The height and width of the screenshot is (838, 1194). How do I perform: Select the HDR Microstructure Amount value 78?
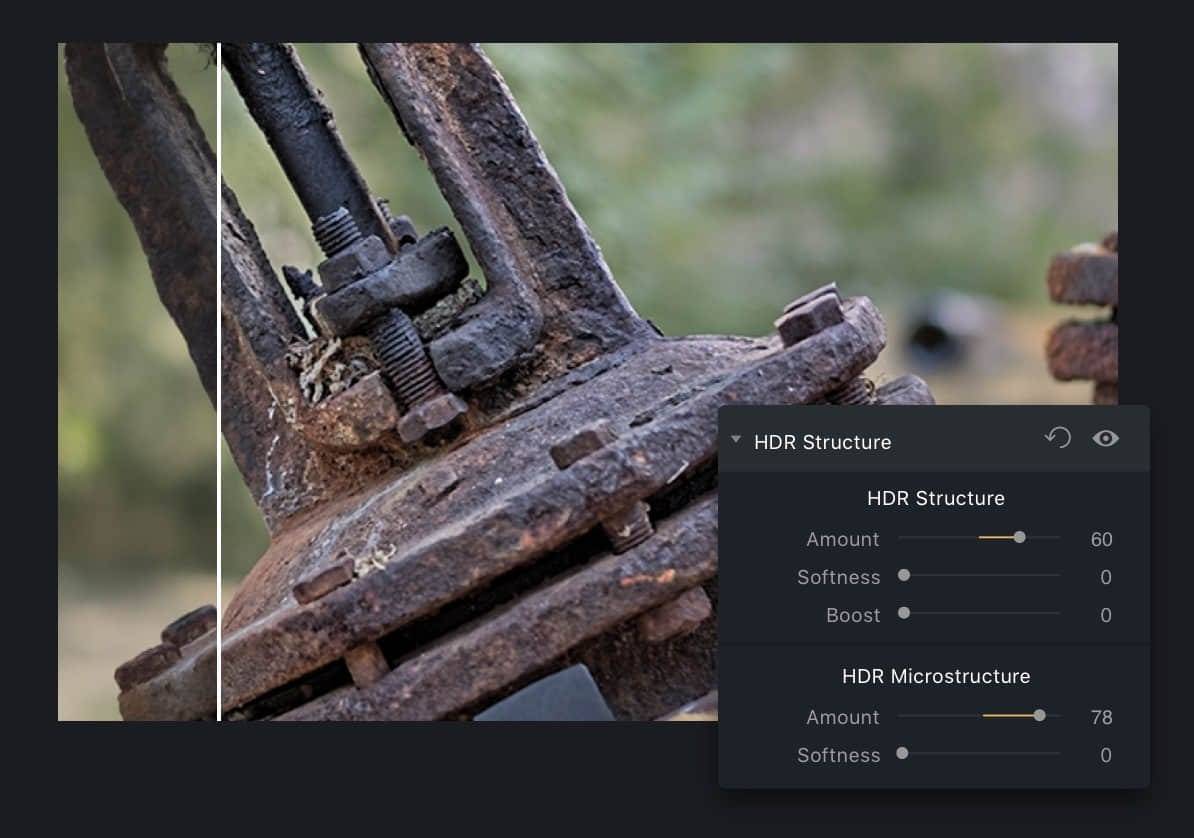(x=1101, y=718)
